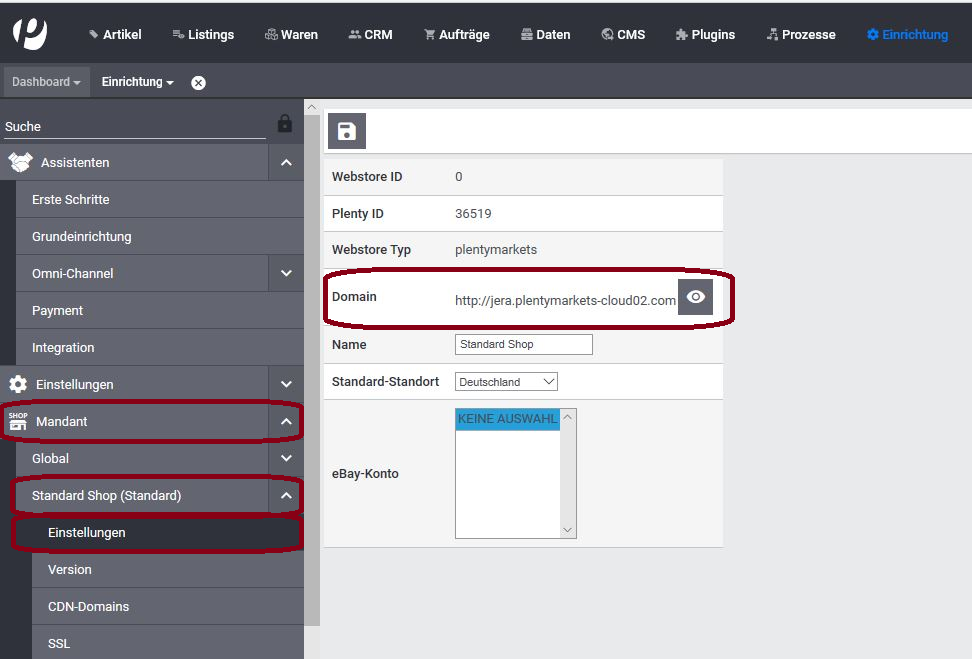Select the Version sidebar entry

pyautogui.click(x=70, y=569)
